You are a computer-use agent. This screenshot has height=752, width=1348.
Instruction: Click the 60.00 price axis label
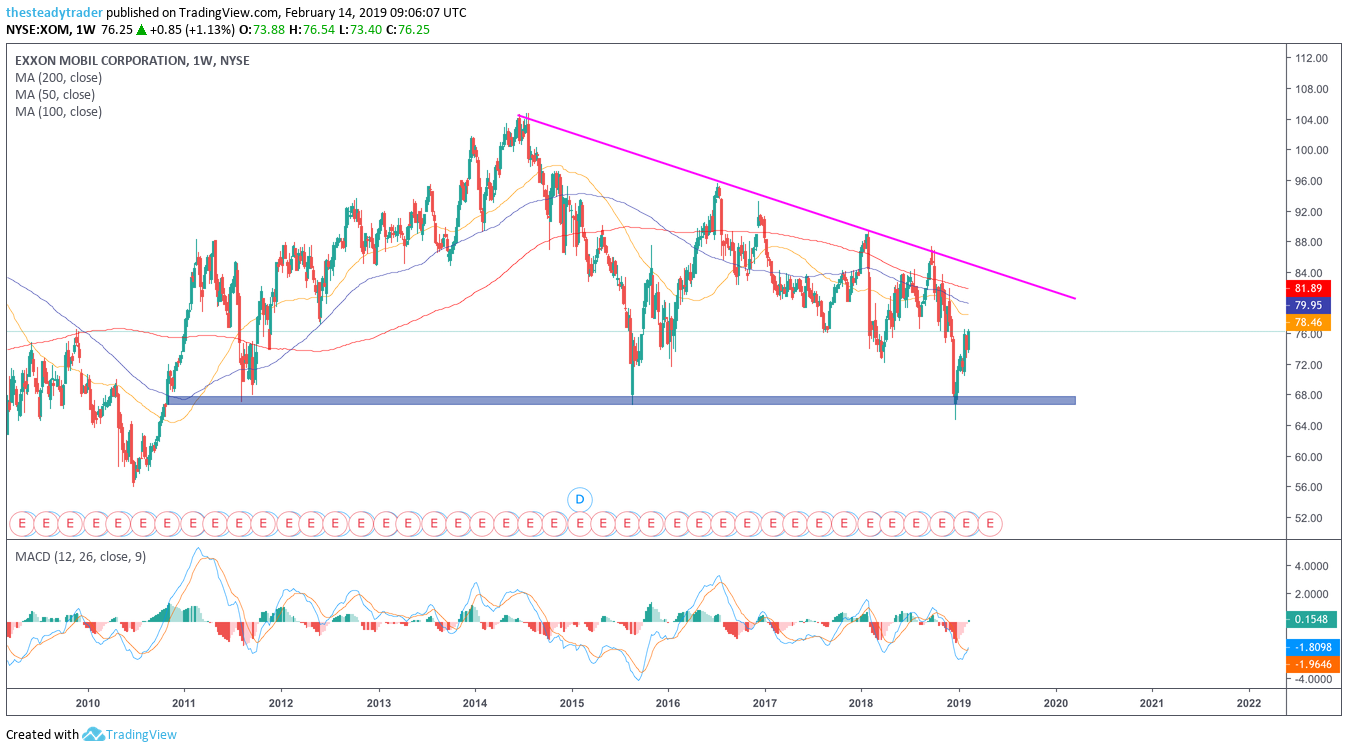click(1309, 457)
